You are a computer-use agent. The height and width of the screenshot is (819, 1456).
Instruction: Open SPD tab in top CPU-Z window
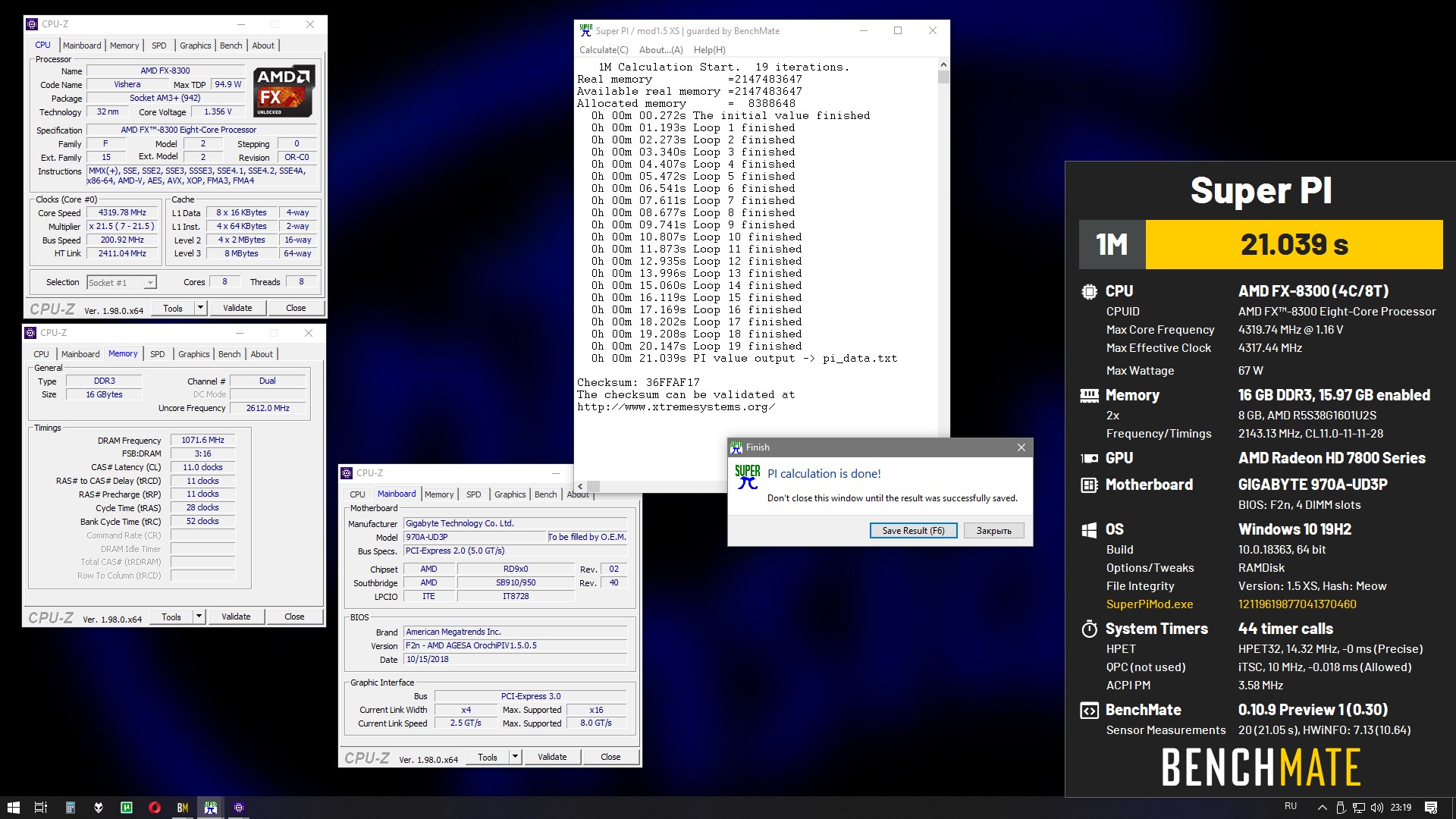click(x=158, y=45)
